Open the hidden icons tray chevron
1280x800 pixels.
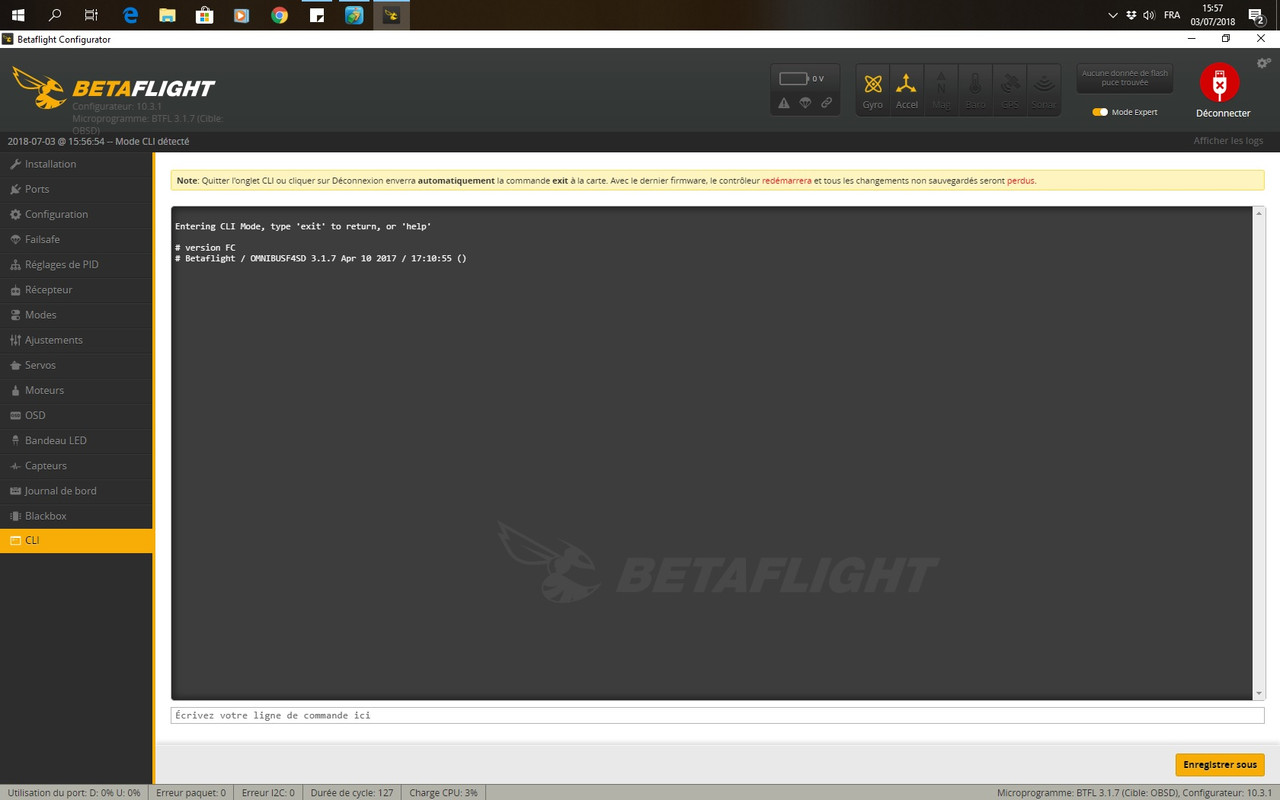[1112, 15]
